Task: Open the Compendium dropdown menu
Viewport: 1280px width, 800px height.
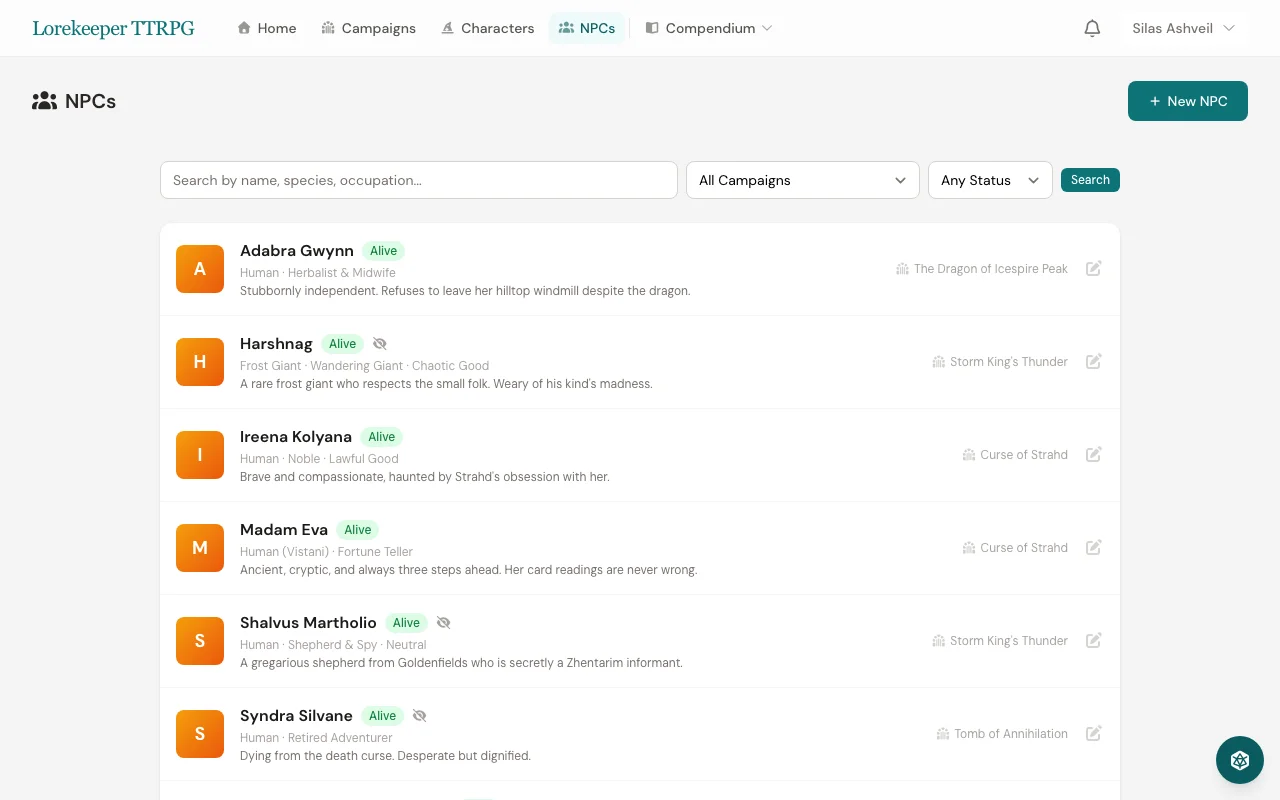Action: (708, 28)
